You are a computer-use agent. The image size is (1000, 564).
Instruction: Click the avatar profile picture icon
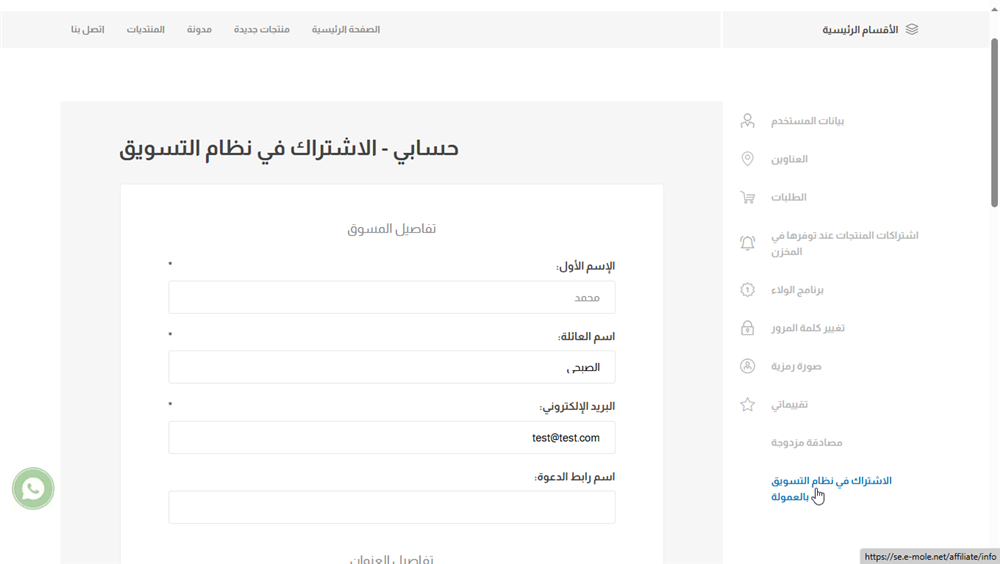(x=747, y=366)
